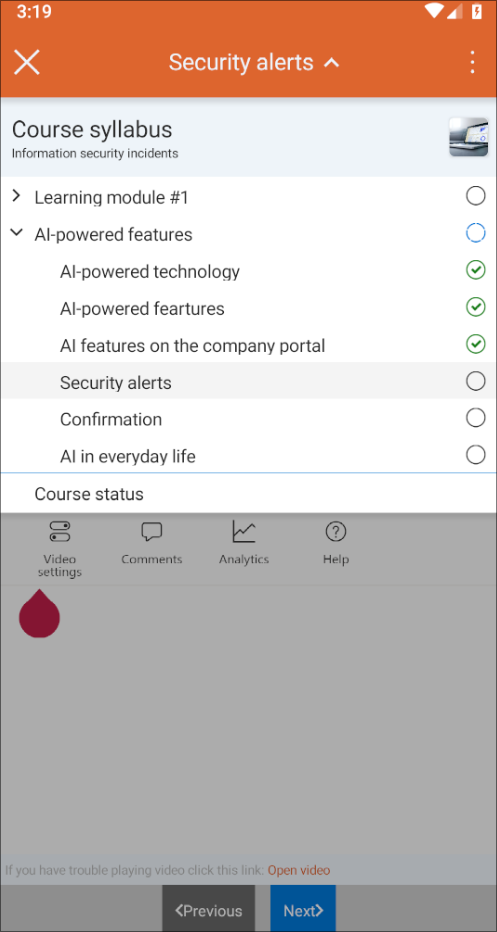497x932 pixels.
Task: Open the Analytics chart icon
Action: (x=244, y=531)
